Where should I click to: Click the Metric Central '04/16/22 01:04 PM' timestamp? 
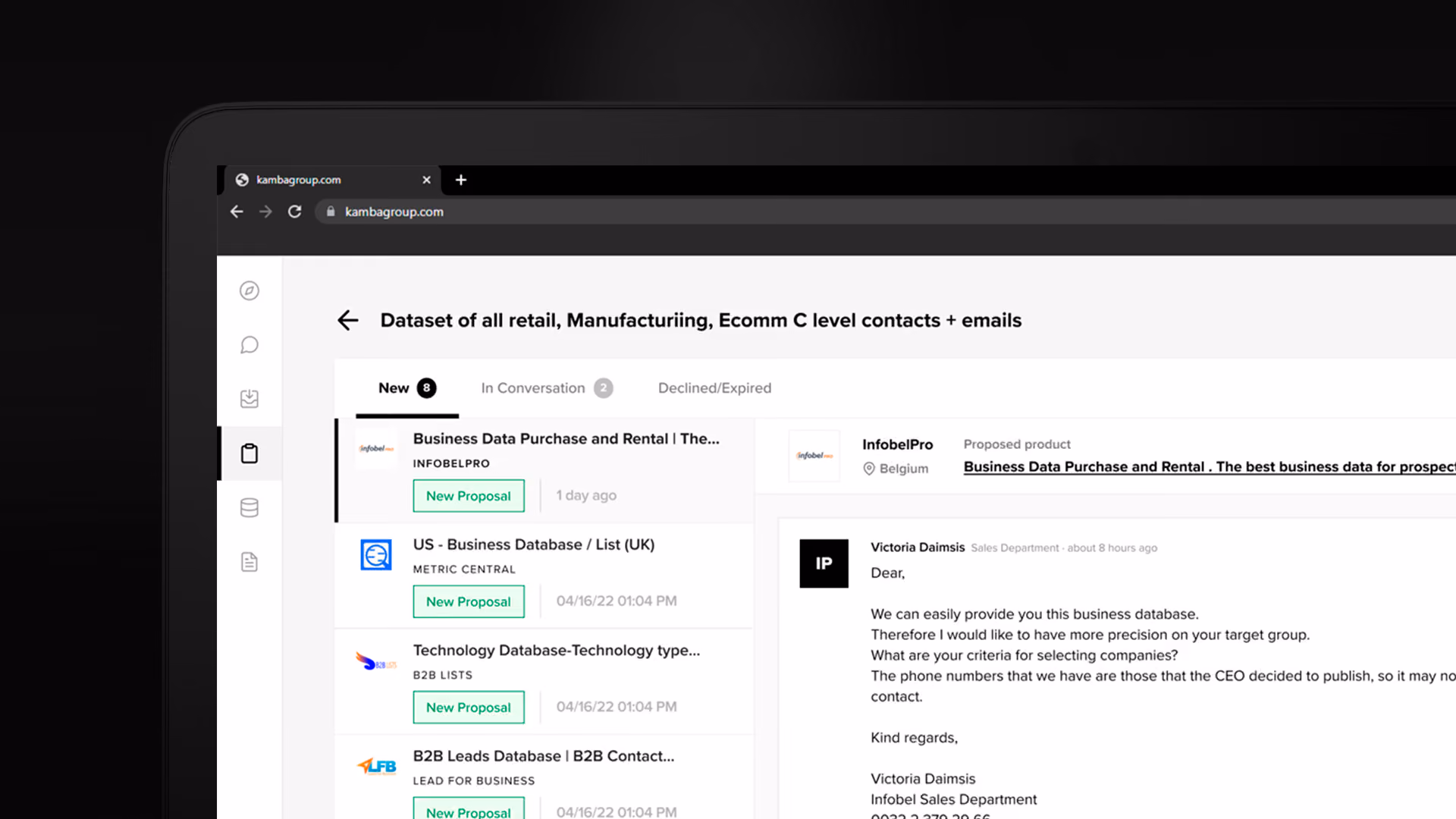617,601
